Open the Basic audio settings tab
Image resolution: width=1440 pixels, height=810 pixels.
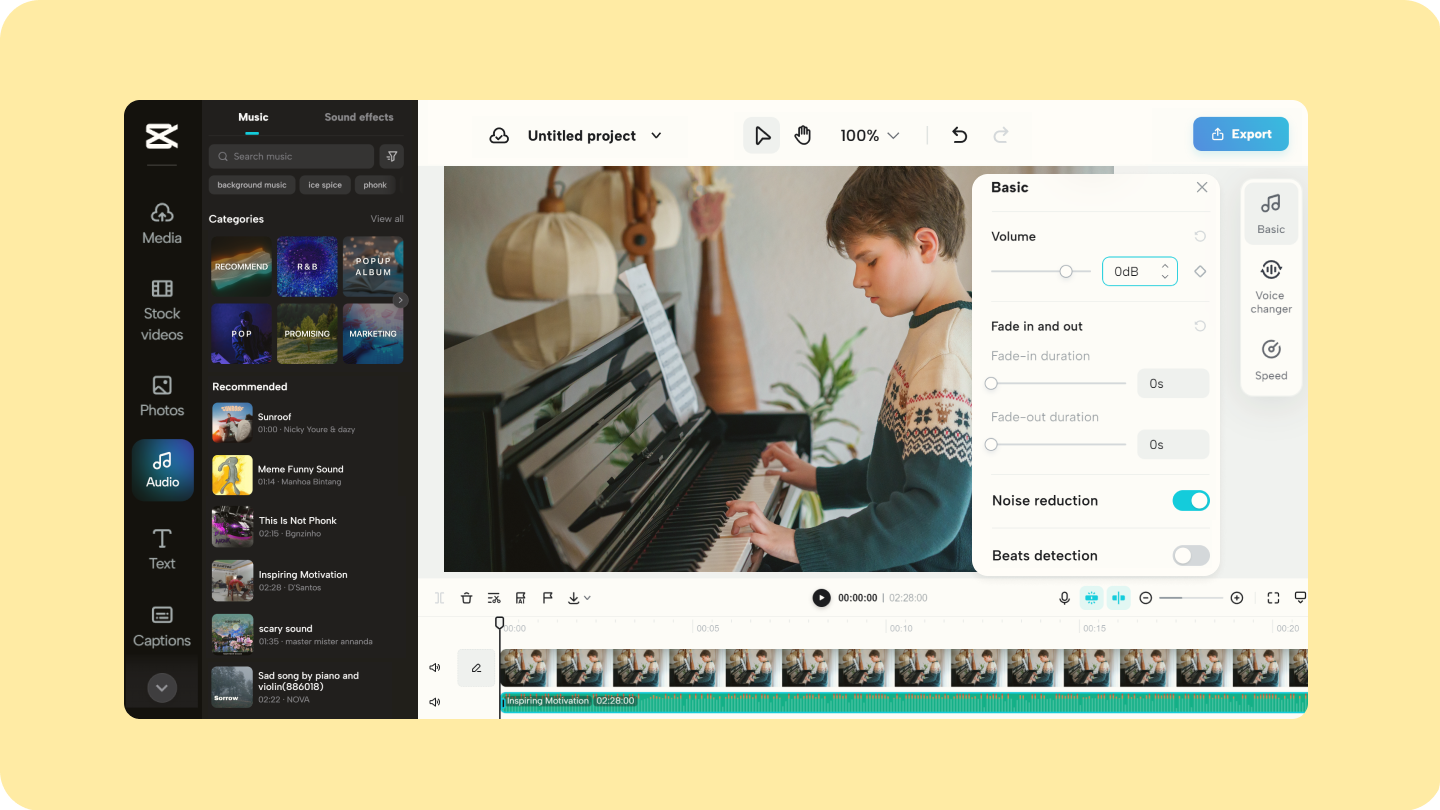1271,214
